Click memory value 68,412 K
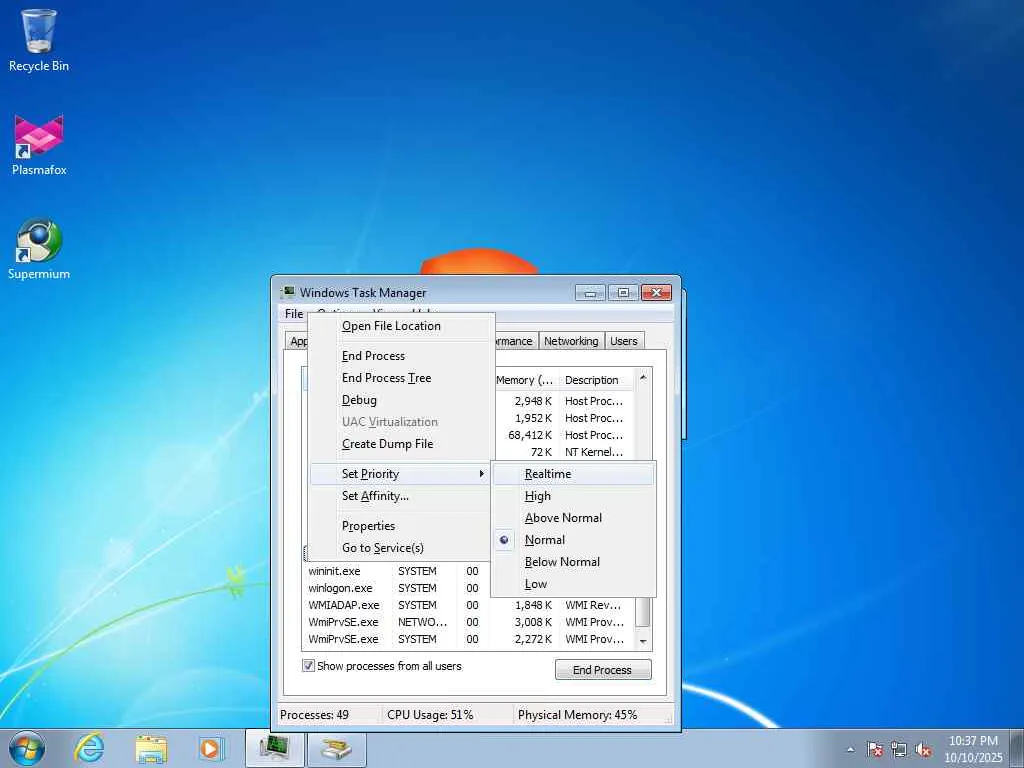1024x768 pixels. pyautogui.click(x=530, y=435)
